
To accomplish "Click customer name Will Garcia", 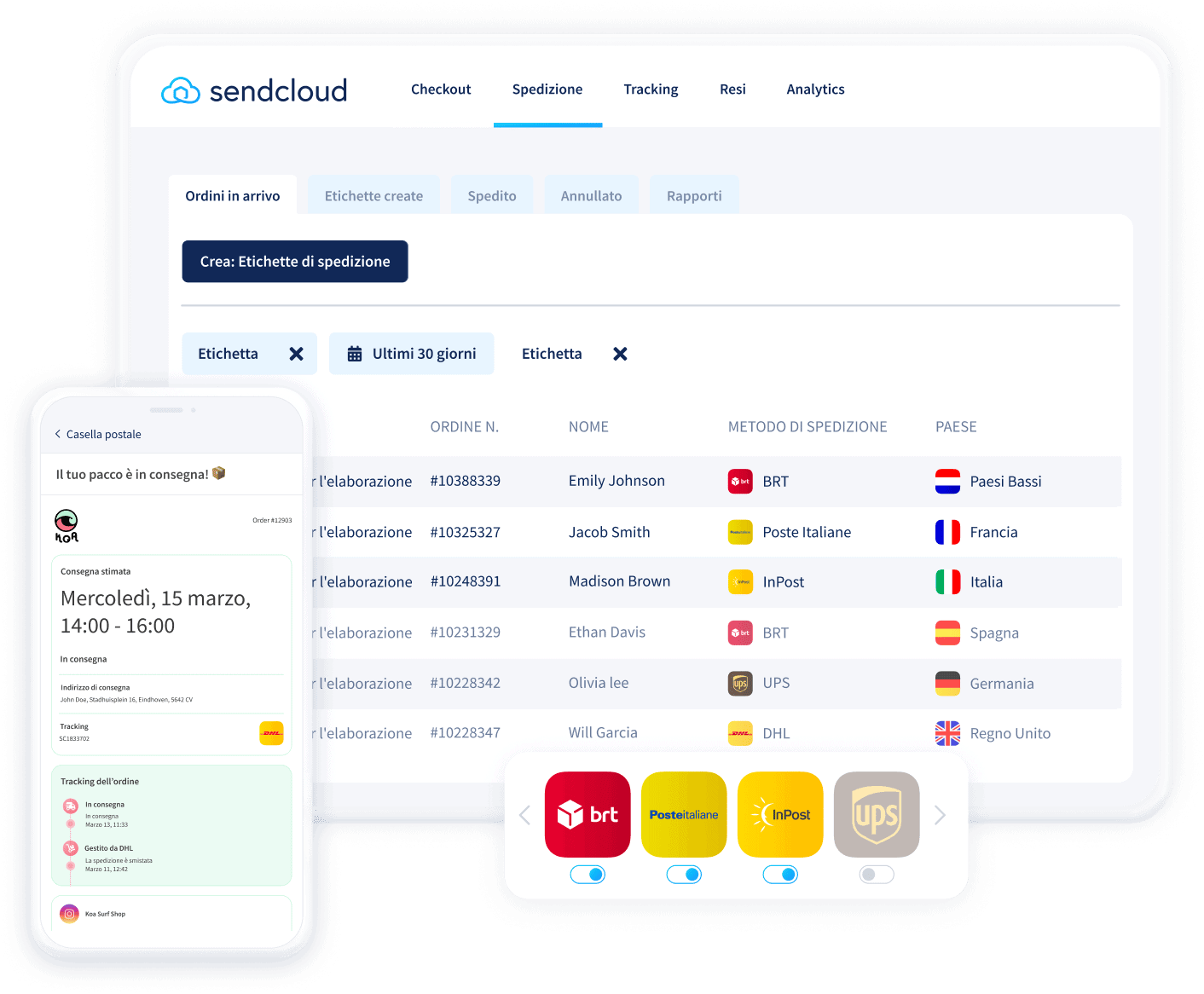I will tap(603, 732).
